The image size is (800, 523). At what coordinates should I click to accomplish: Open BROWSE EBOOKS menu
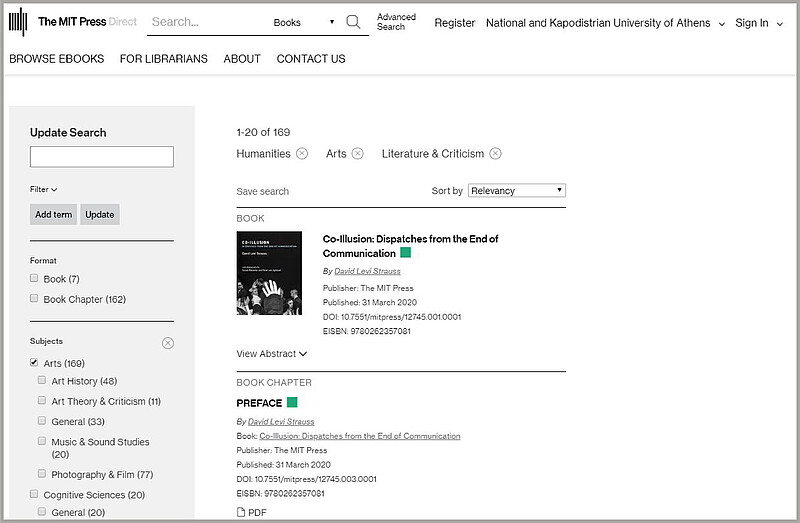point(57,59)
